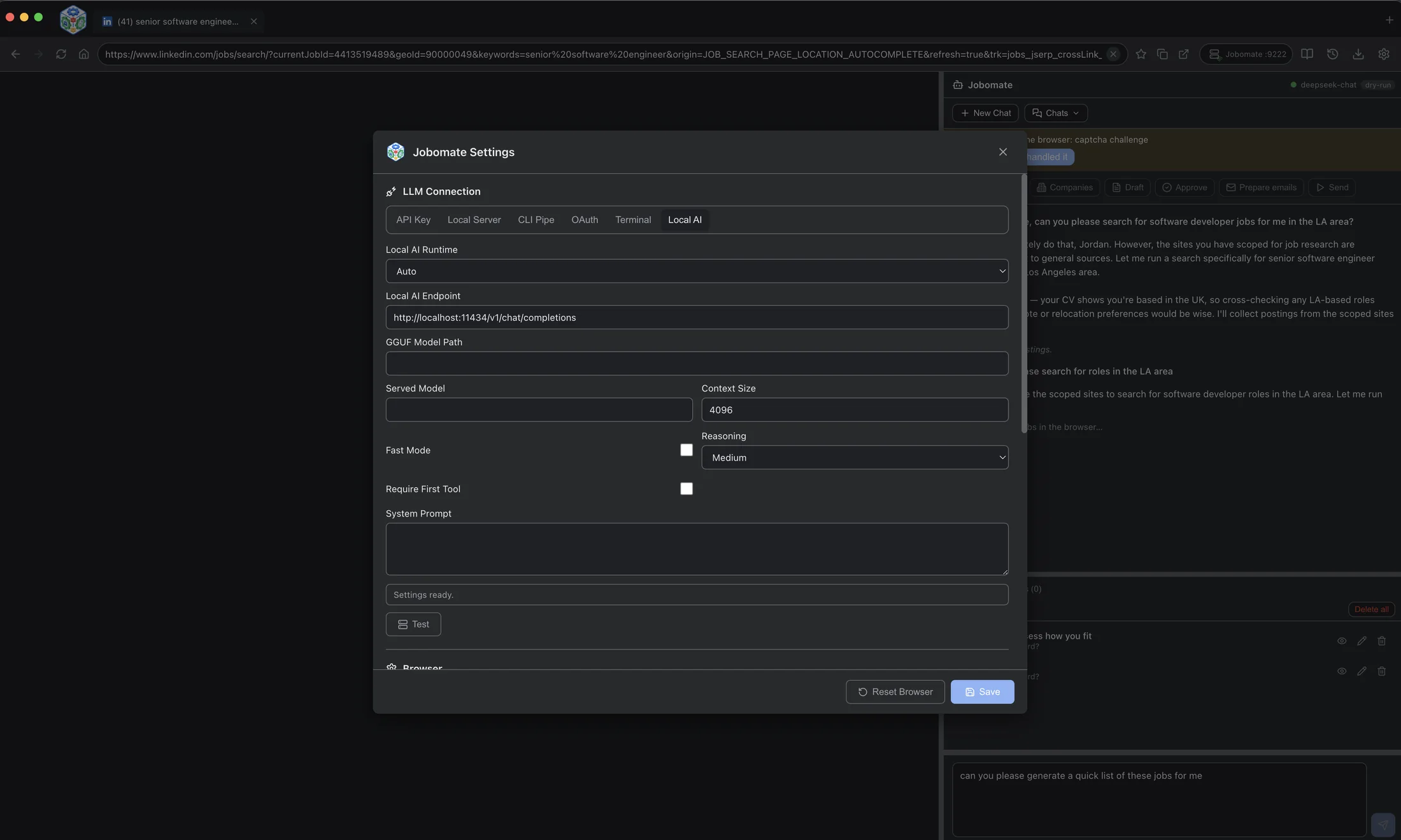Reload the current page
Viewport: 1401px width, 840px height.
tap(61, 54)
